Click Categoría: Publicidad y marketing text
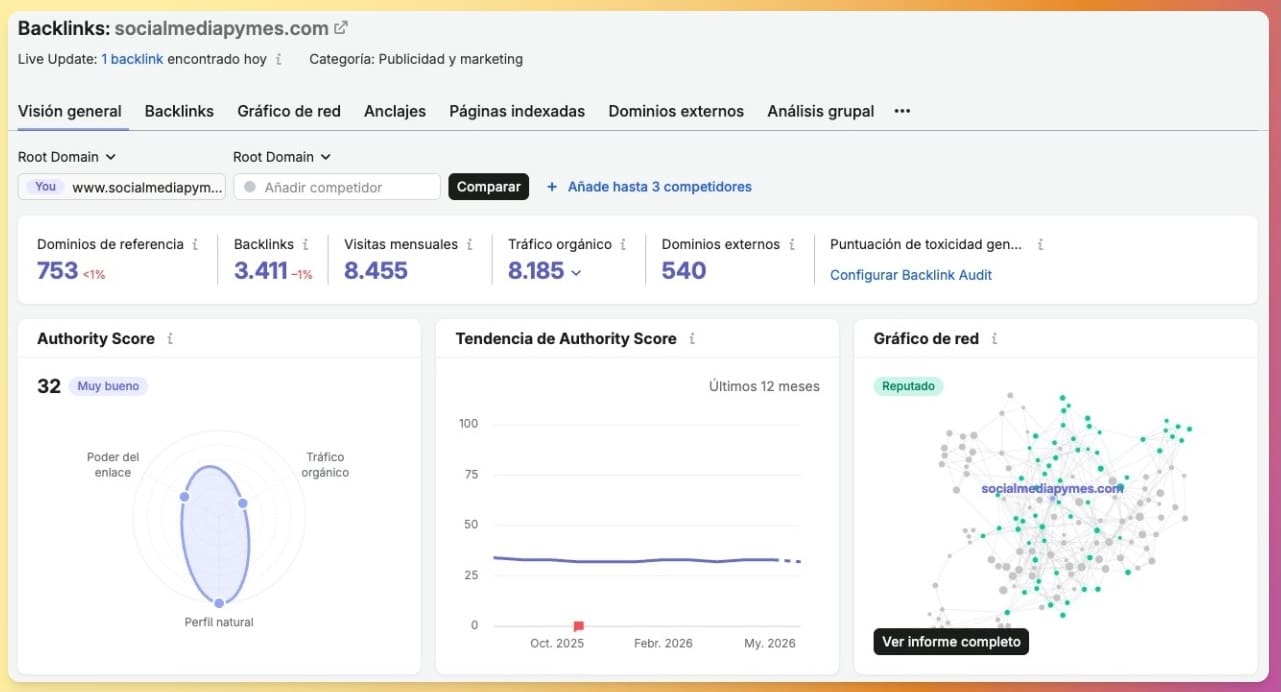 tap(416, 59)
